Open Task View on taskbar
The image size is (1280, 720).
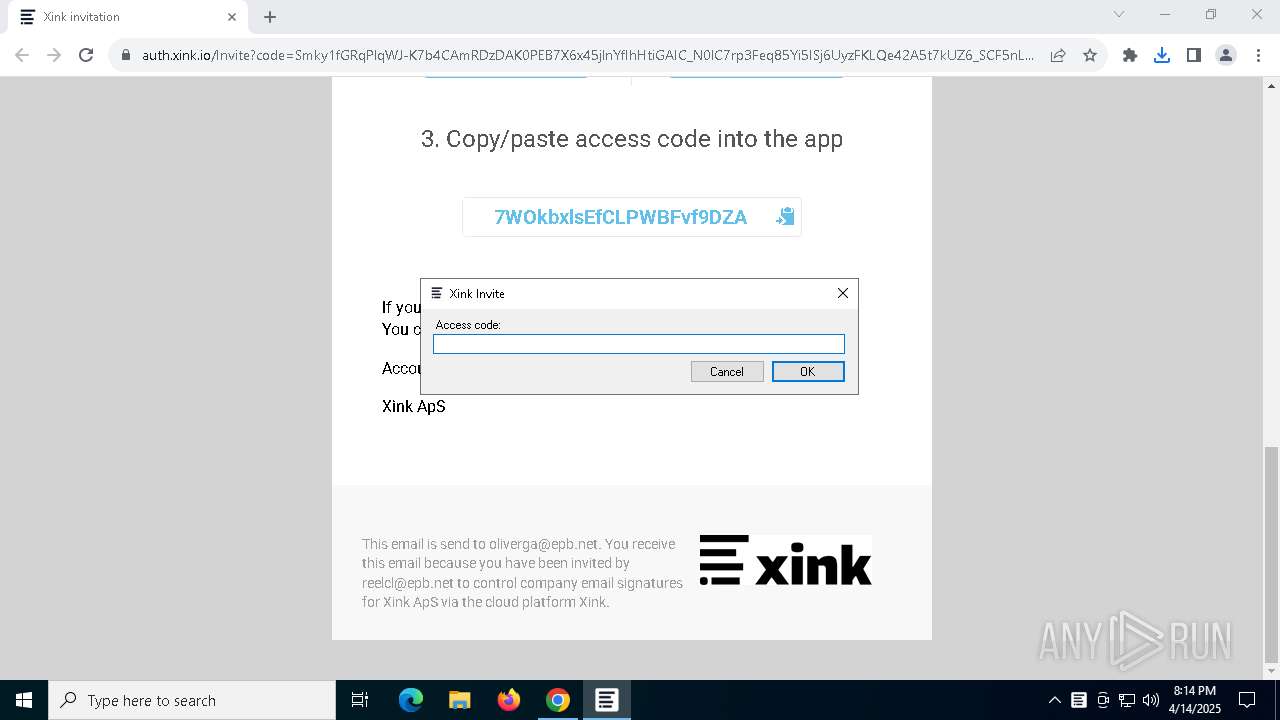pyautogui.click(x=360, y=700)
